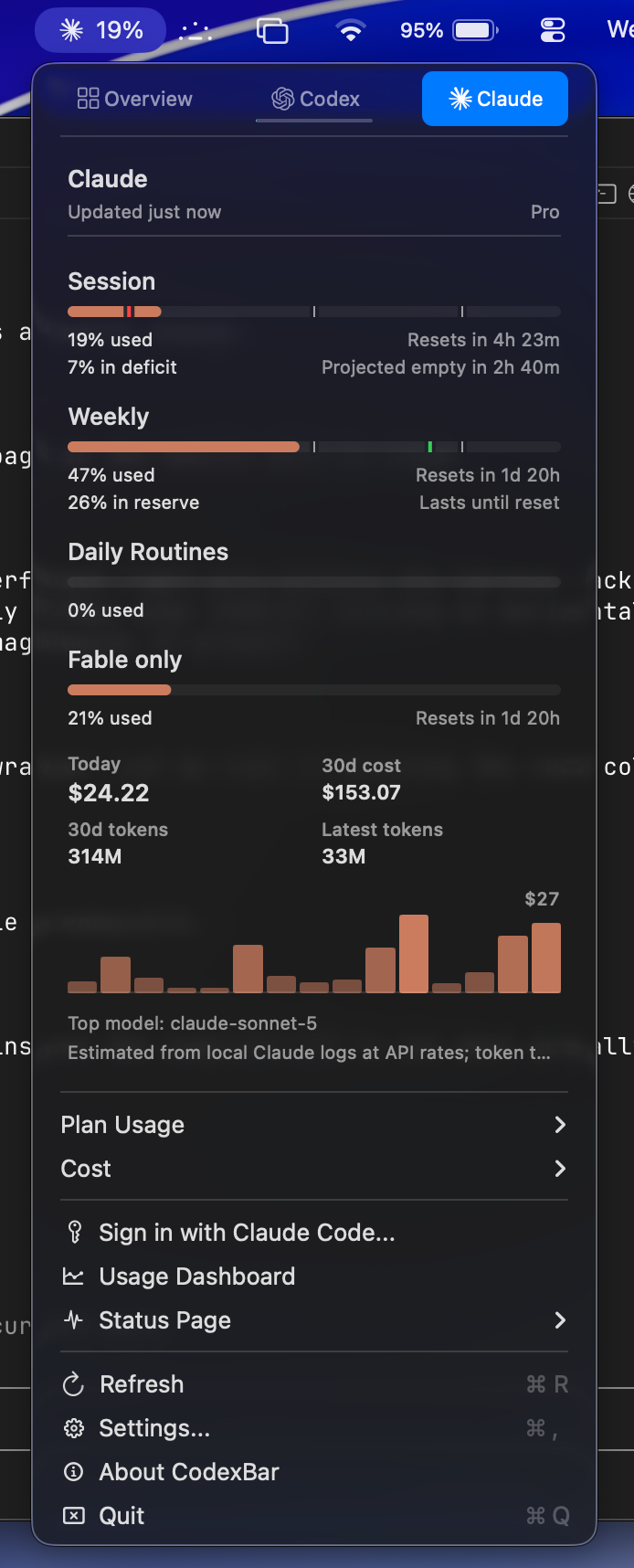Click the tallest bar in the cost chart
This screenshot has width=634, height=1568.
coord(414,954)
